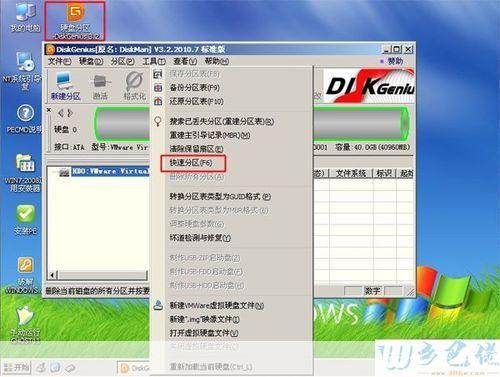Click greyed 制作USB-HDD启动盘 entry
The width and height of the screenshot is (500, 377).
pos(207,285)
